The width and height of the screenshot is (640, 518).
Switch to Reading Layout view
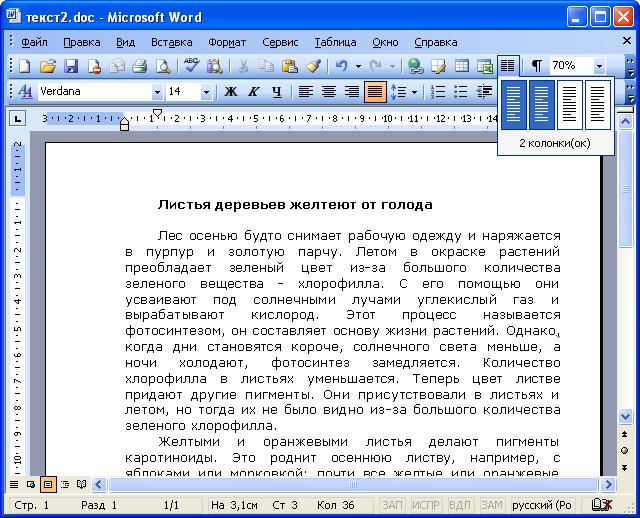tap(82, 485)
